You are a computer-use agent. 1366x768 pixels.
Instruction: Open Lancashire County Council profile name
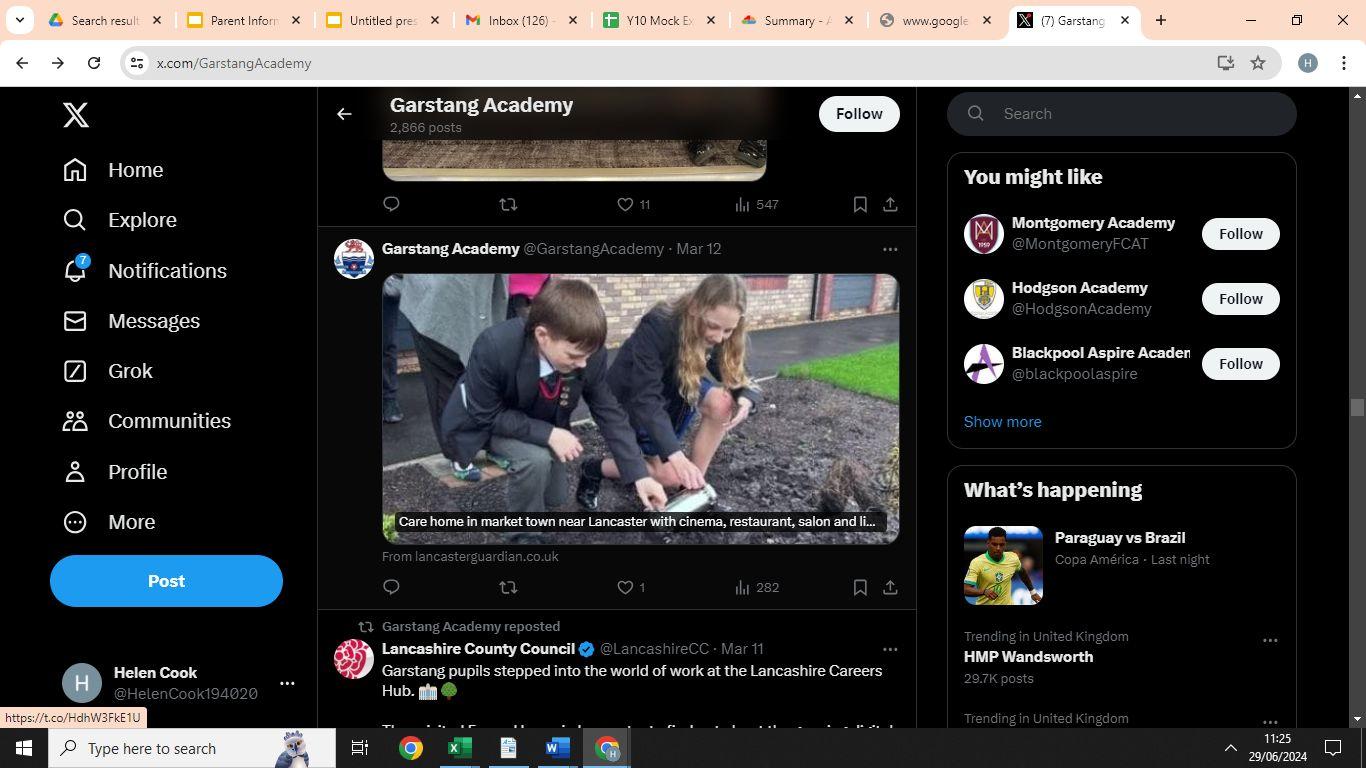coord(478,649)
